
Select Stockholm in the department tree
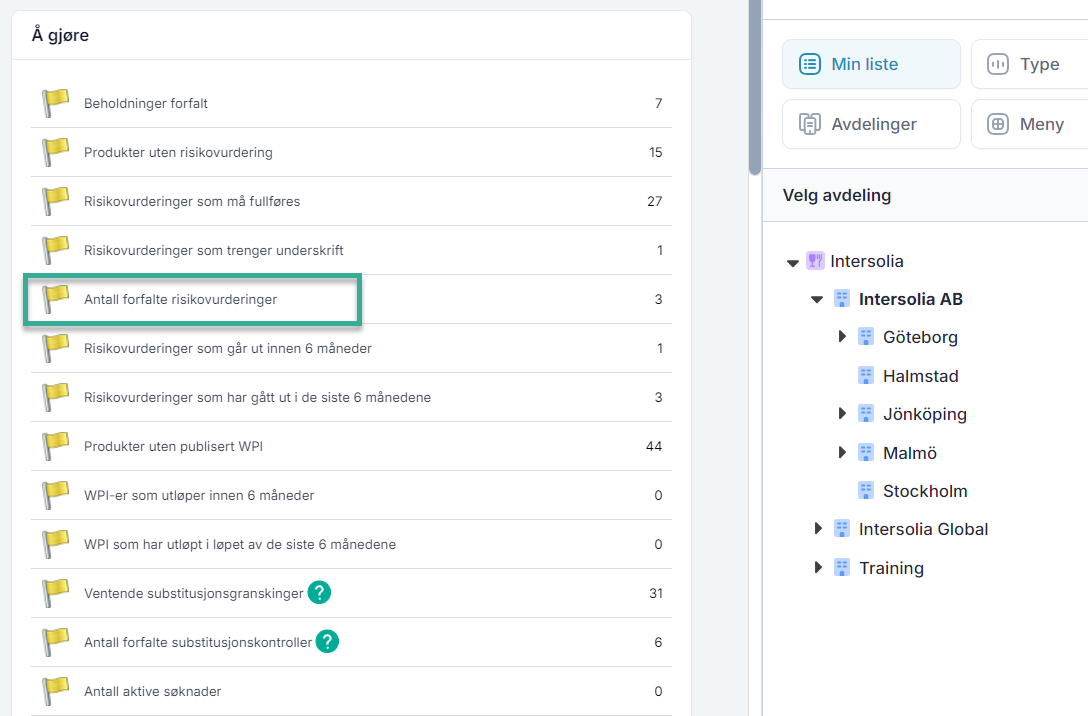(x=925, y=491)
